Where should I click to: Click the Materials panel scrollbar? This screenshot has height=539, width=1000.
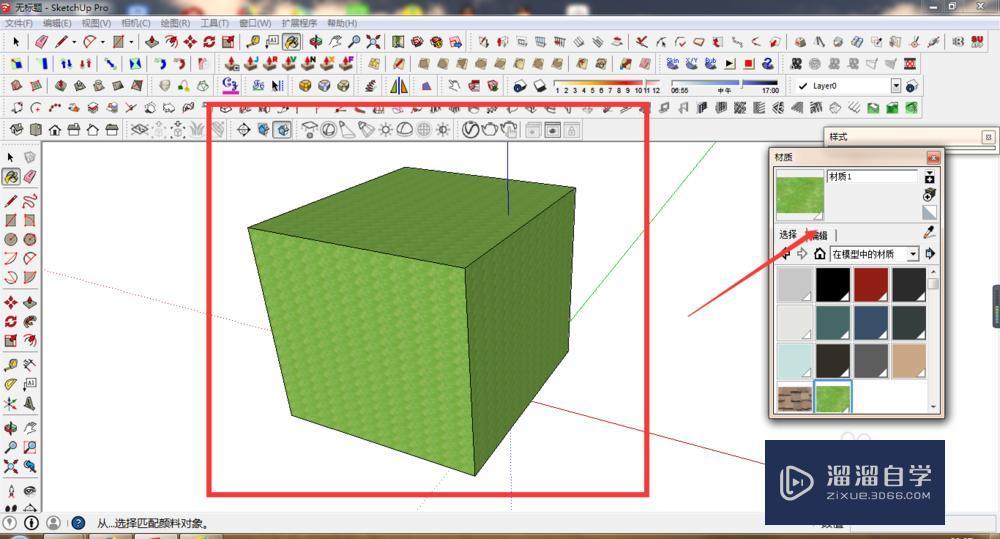click(933, 339)
